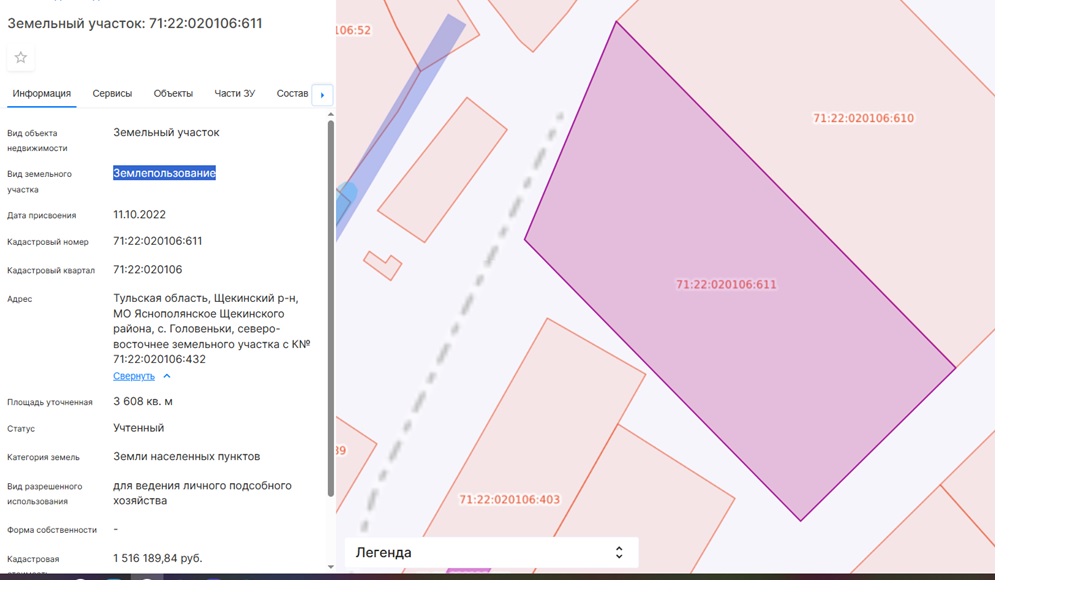The height and width of the screenshot is (610, 1073).
Task: Click the highlighted Землепользование value
Action: point(164,173)
